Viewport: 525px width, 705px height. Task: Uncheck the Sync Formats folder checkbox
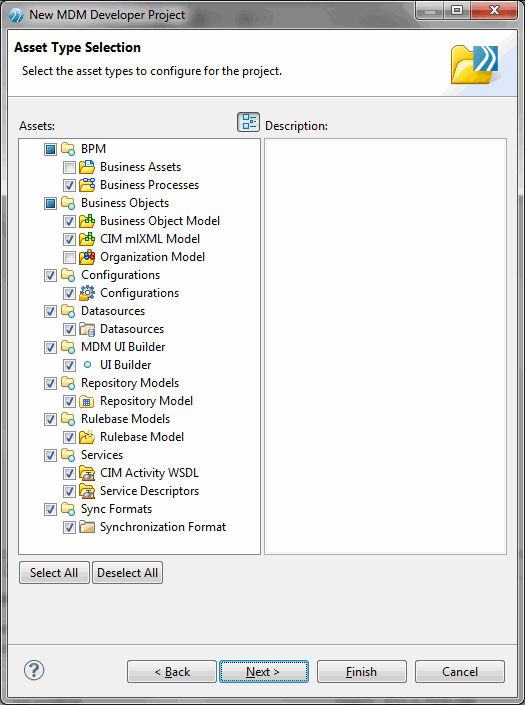pyautogui.click(x=50, y=509)
